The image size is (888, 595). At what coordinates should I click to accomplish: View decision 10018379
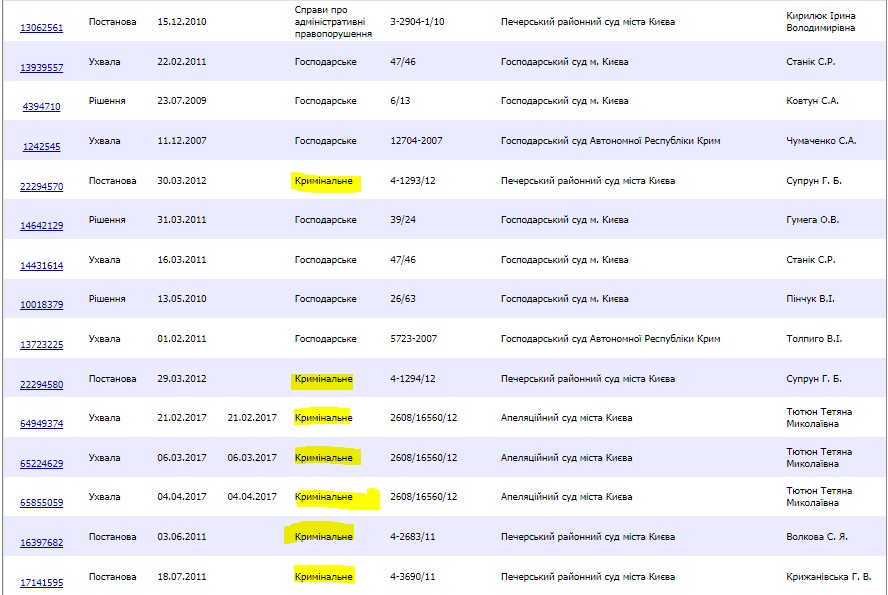tap(42, 305)
